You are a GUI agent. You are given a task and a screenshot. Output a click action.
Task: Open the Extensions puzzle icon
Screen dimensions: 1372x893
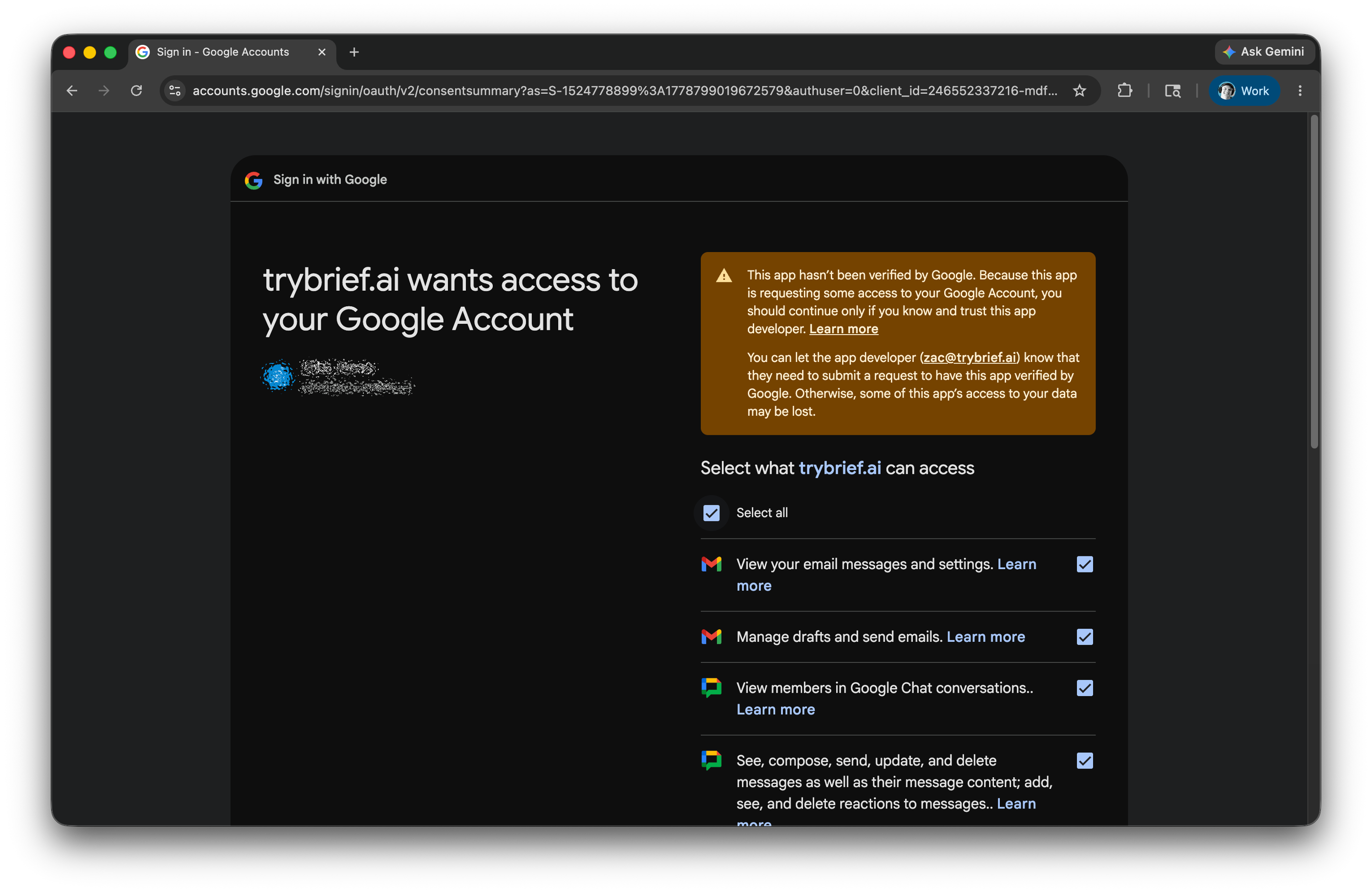pos(1125,90)
